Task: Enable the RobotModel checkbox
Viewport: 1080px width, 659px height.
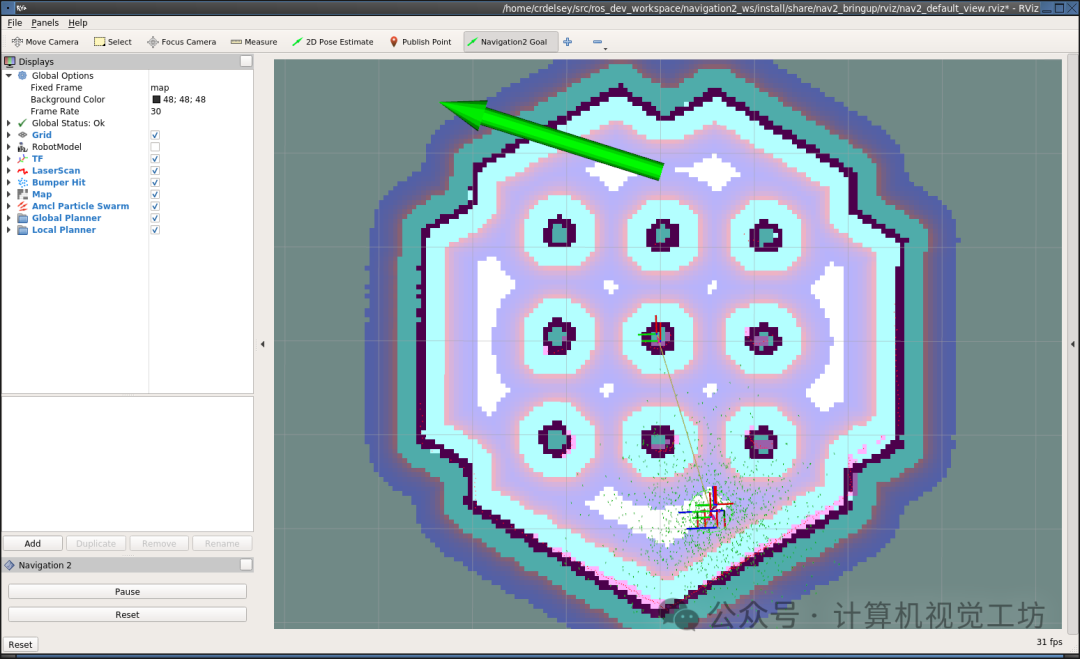Action: click(x=155, y=147)
